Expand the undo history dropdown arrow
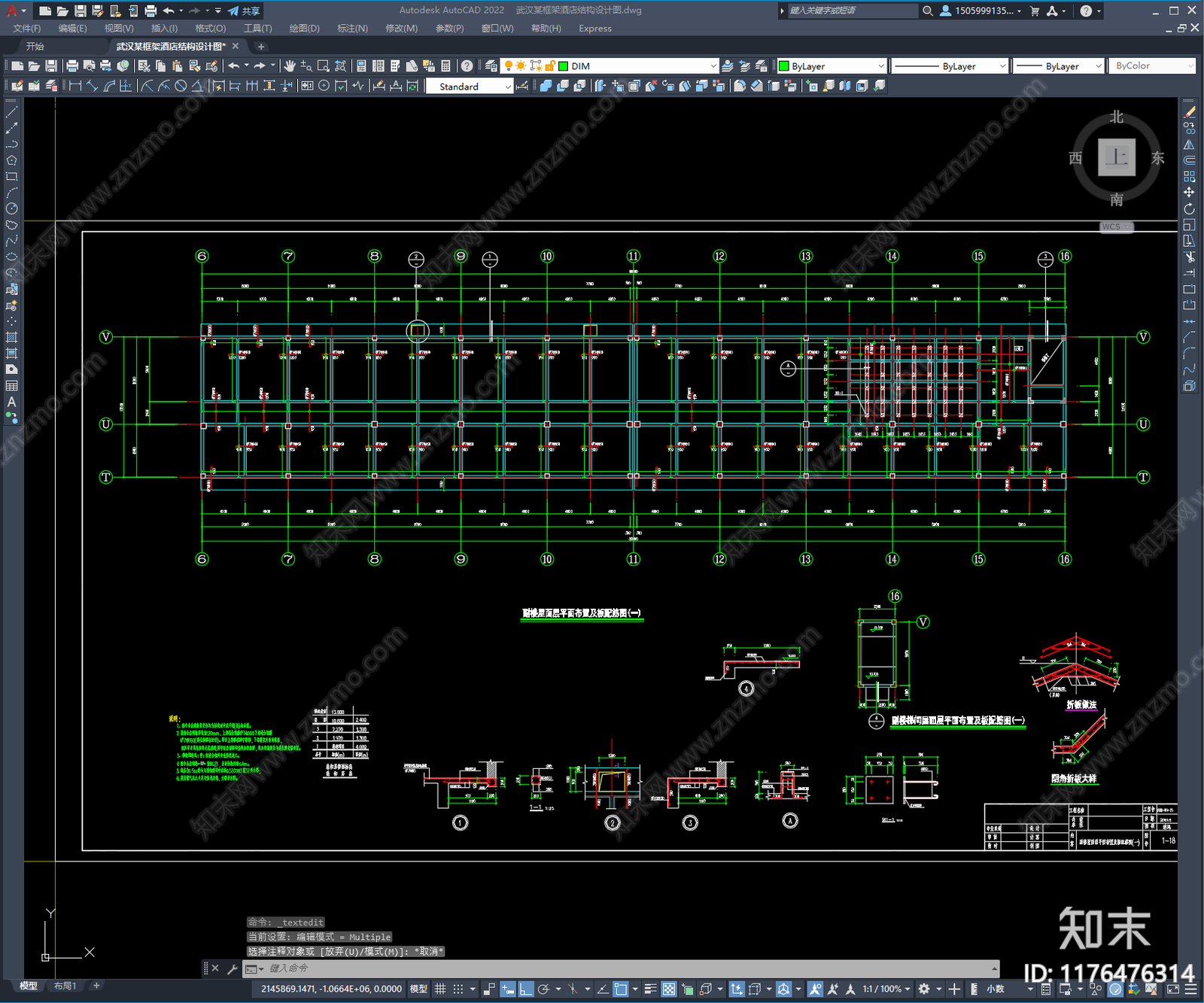1204x1003 pixels. point(246,66)
